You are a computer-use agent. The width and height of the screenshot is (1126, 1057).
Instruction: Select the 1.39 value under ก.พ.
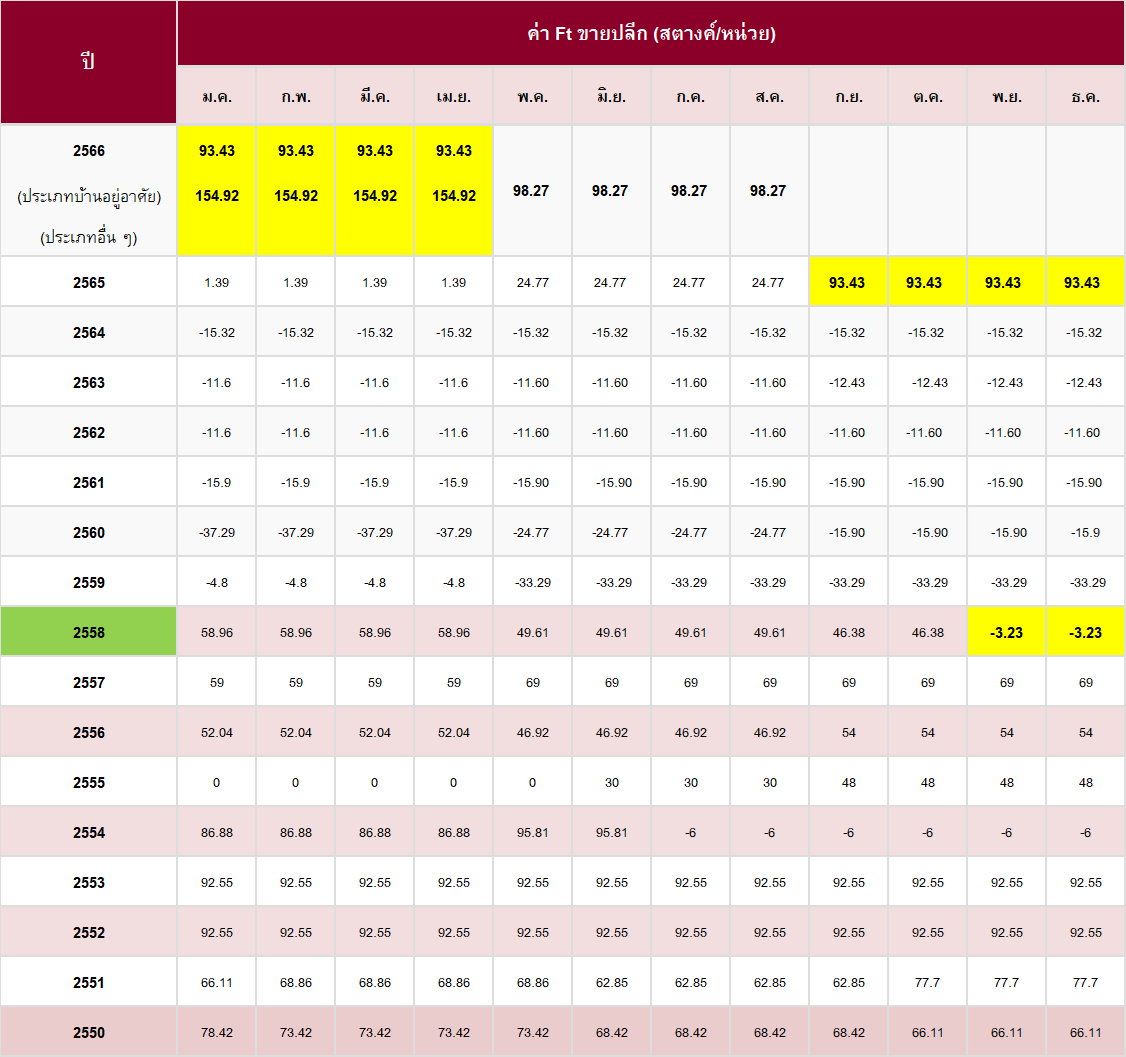[x=296, y=282]
